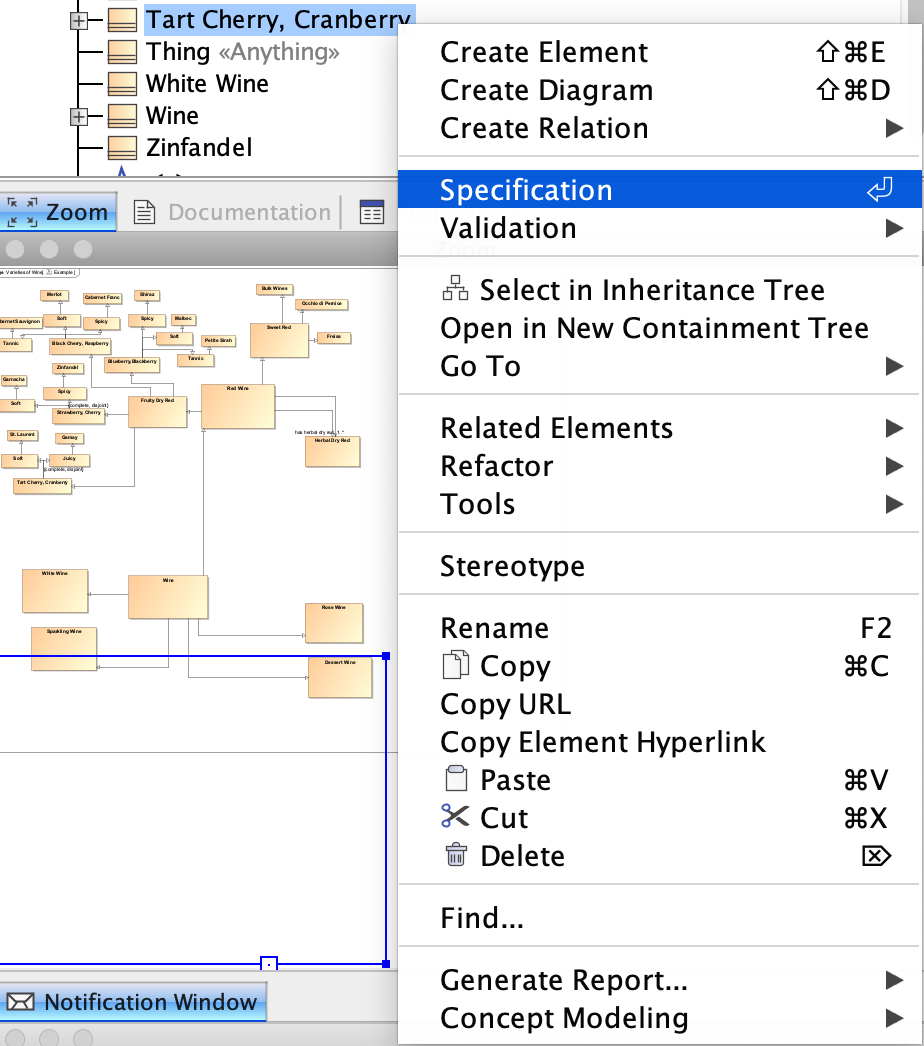Screen dimensions: 924x1046
Task: Select the Red Wine class in diagram
Action: (238, 407)
